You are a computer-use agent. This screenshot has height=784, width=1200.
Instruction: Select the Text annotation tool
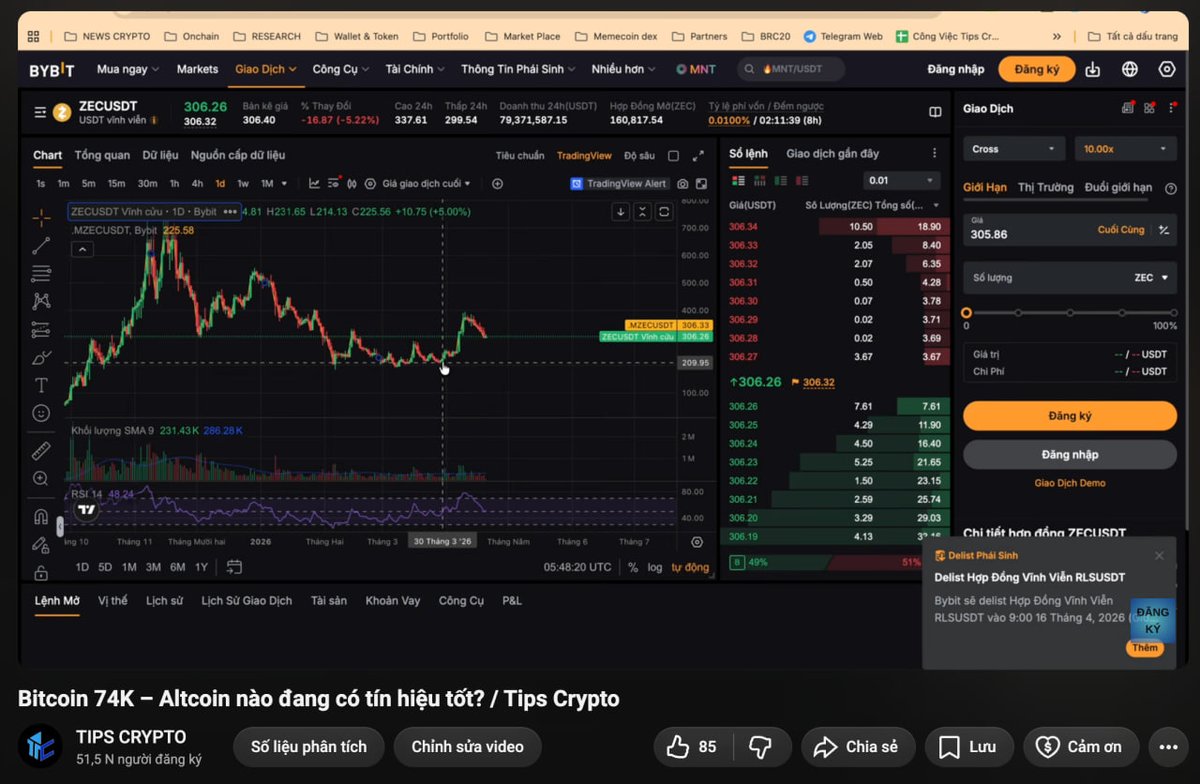41,385
